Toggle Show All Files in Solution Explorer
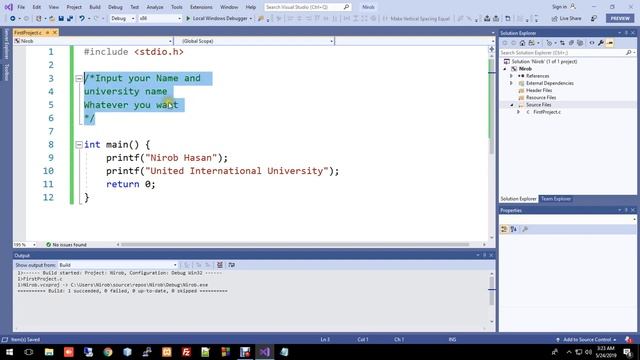Screen dimensions: 640x360 click(x=580, y=43)
